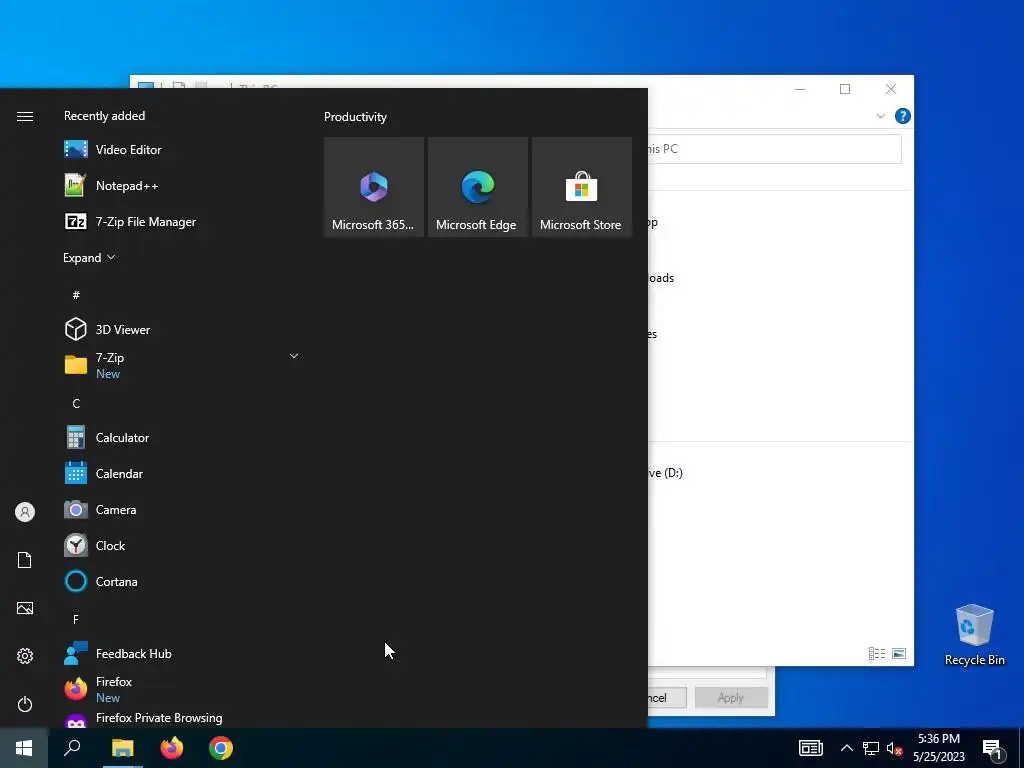Open the File Explorer help icon

(x=903, y=116)
